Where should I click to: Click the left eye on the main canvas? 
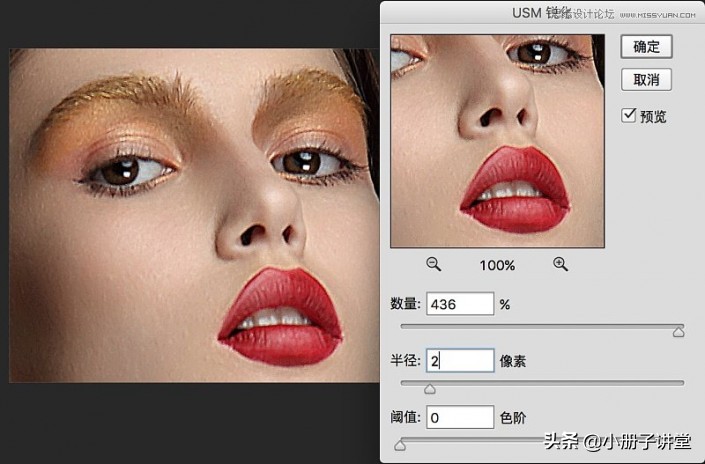tap(124, 172)
